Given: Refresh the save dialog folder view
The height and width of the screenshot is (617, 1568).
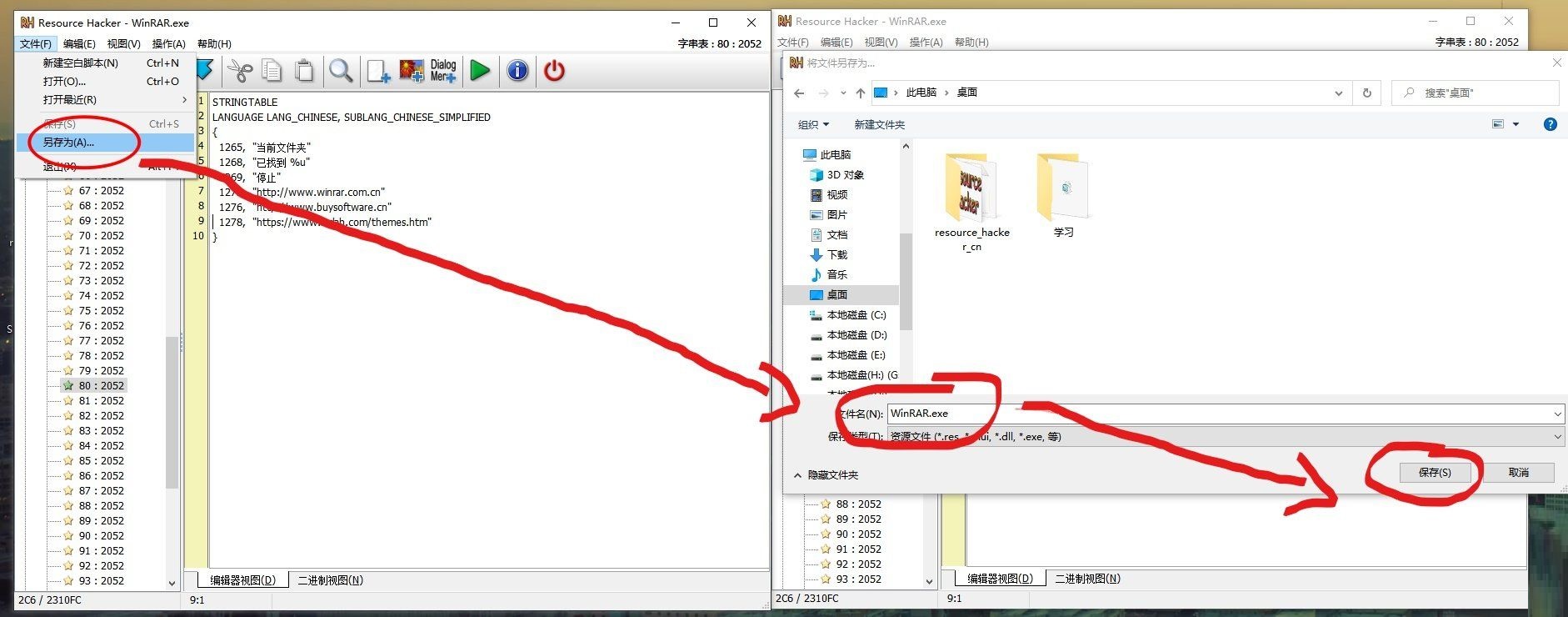Looking at the screenshot, I should pyautogui.click(x=1366, y=93).
